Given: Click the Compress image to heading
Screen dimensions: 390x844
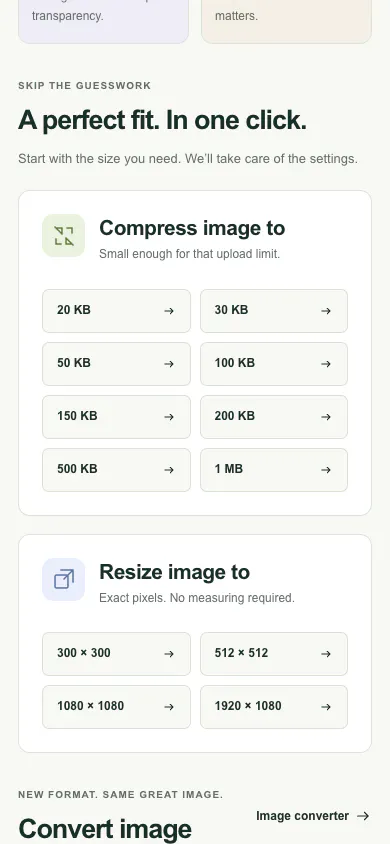Looking at the screenshot, I should pyautogui.click(x=192, y=228).
